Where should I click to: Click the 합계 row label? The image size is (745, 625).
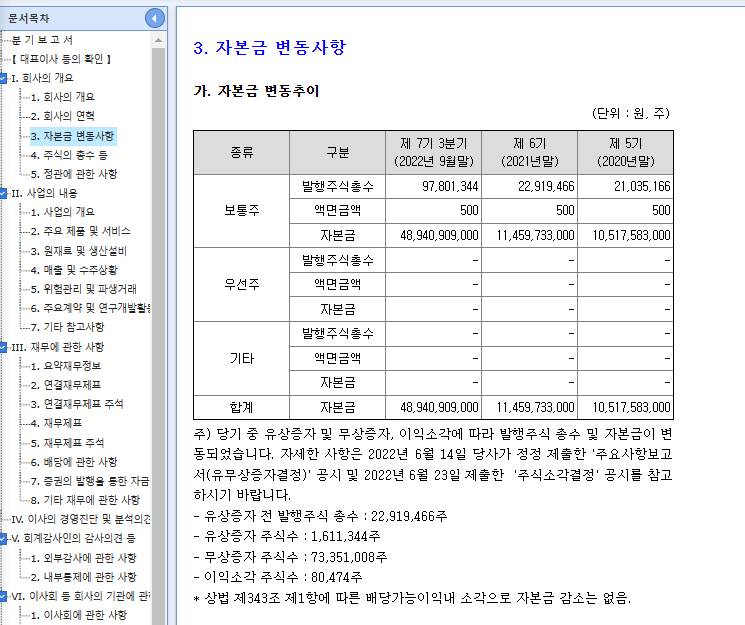[242, 407]
